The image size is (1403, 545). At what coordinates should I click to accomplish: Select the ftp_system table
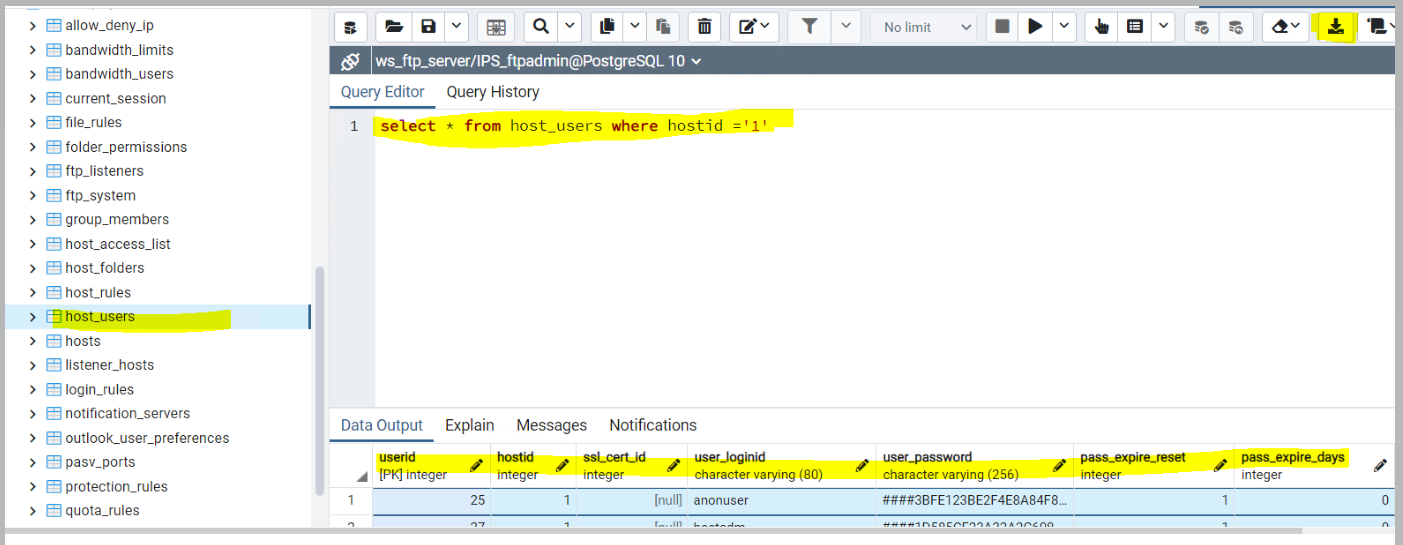pos(100,195)
